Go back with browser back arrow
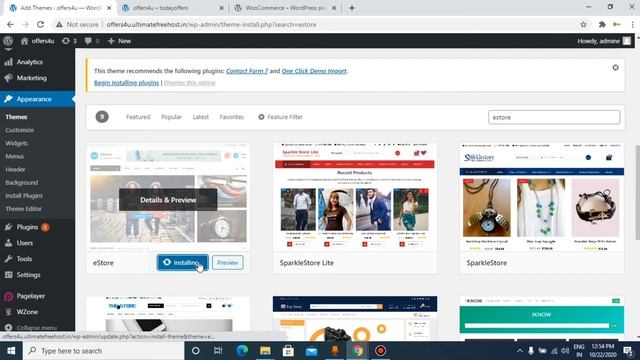The height and width of the screenshot is (360, 640). [10, 24]
